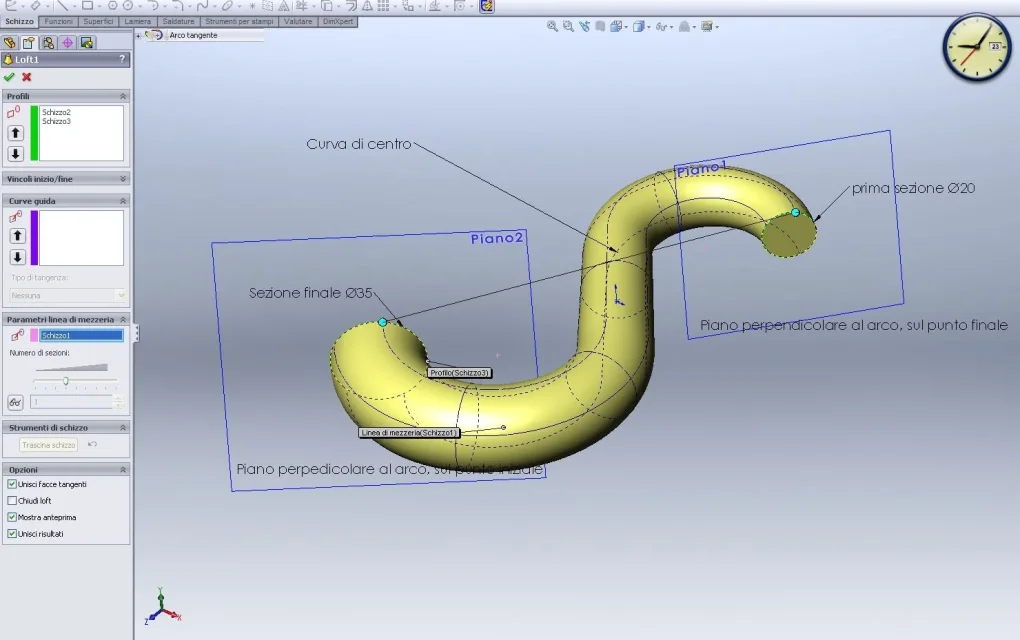Switch to the Valutare tab
This screenshot has height=640, width=1020.
click(298, 21)
